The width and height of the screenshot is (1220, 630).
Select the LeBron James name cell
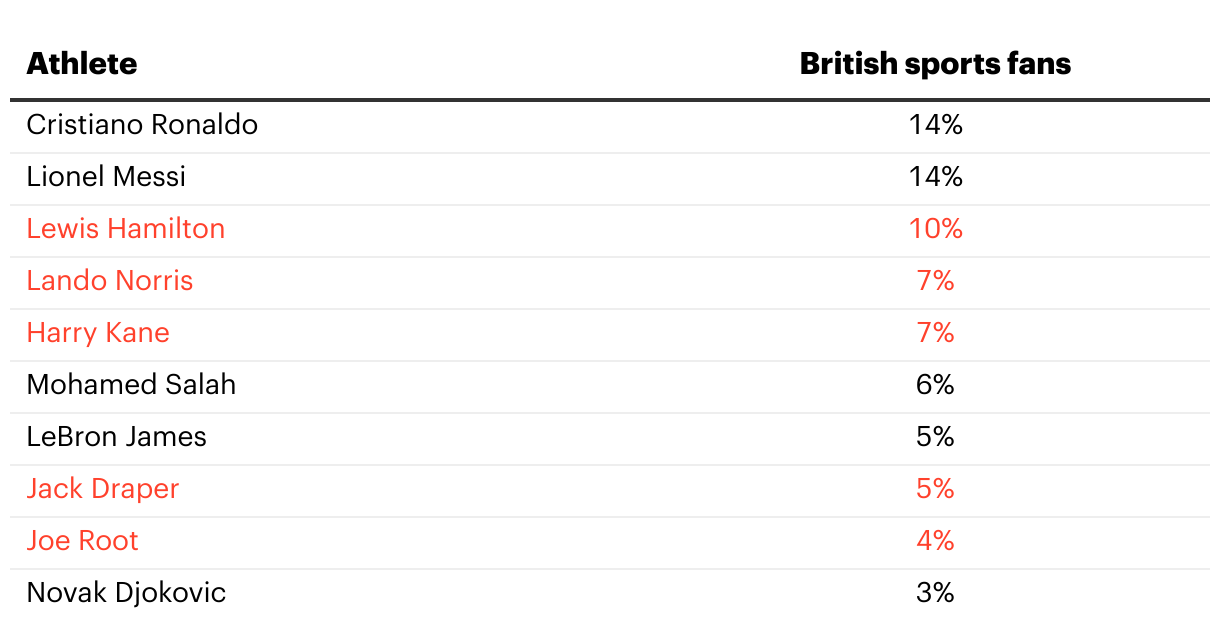click(117, 437)
